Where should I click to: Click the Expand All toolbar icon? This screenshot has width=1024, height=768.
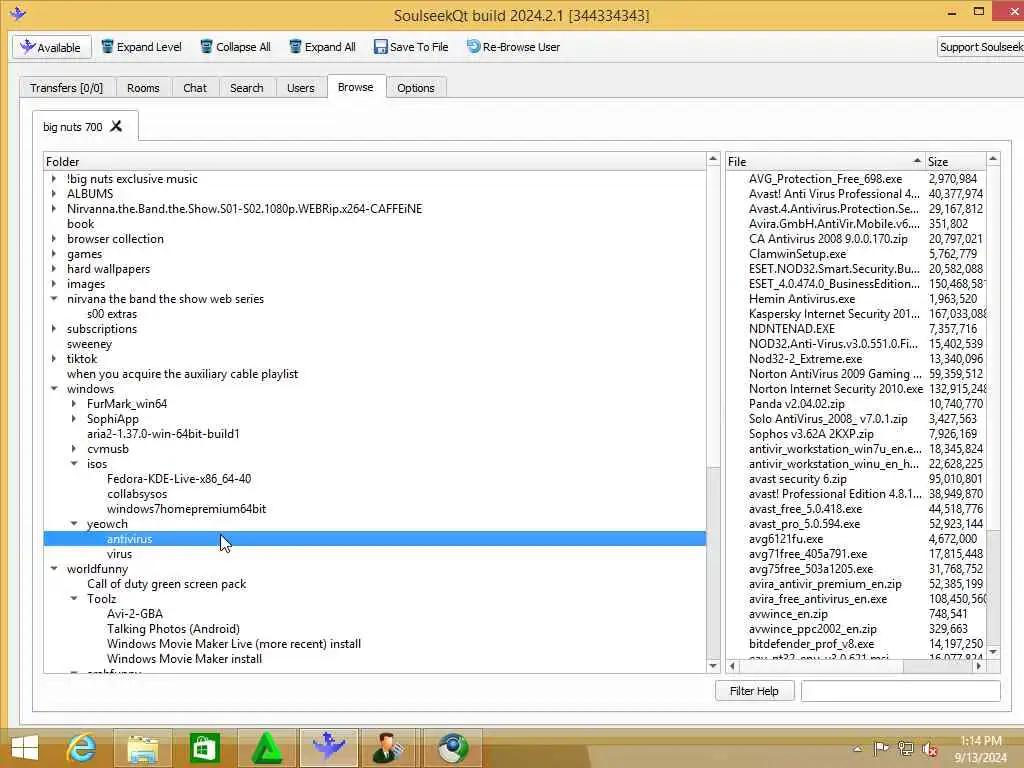295,46
